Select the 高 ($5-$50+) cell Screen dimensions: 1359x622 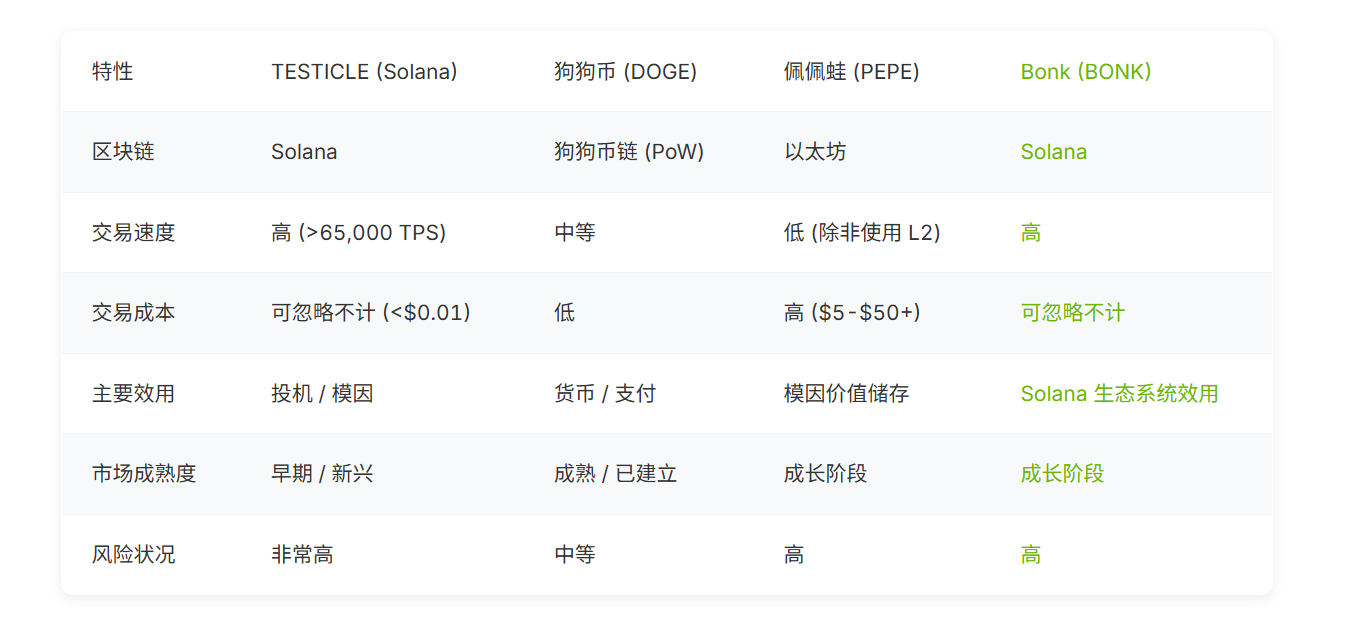[x=852, y=313]
